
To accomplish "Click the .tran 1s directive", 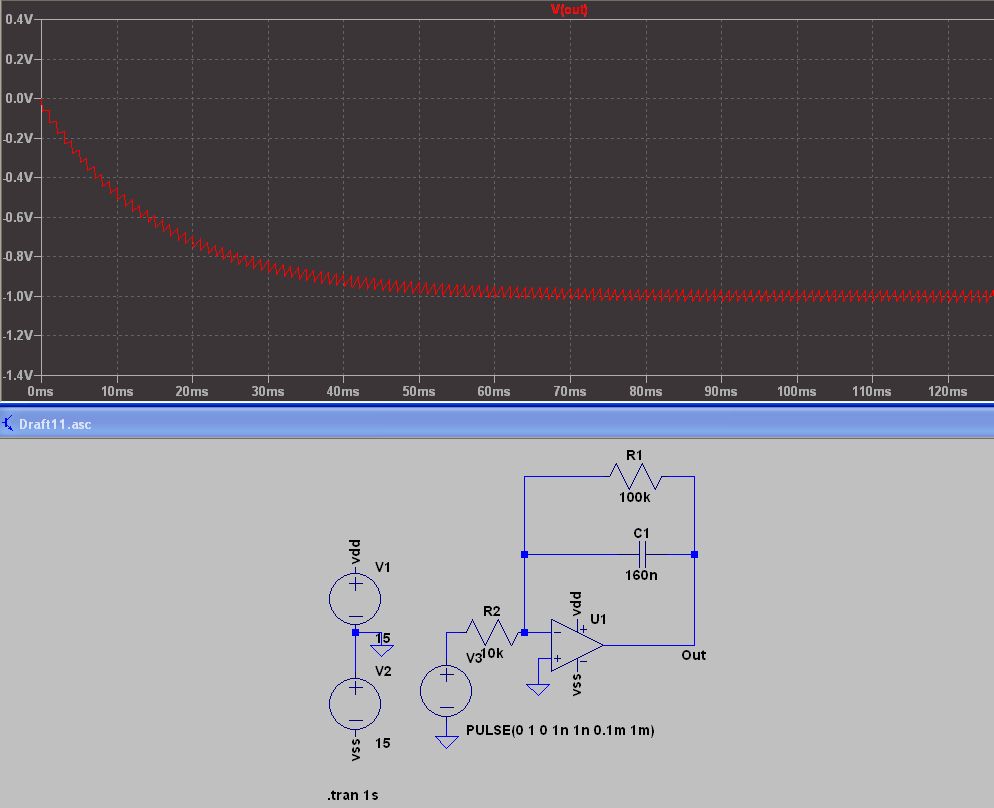I will (352, 795).
